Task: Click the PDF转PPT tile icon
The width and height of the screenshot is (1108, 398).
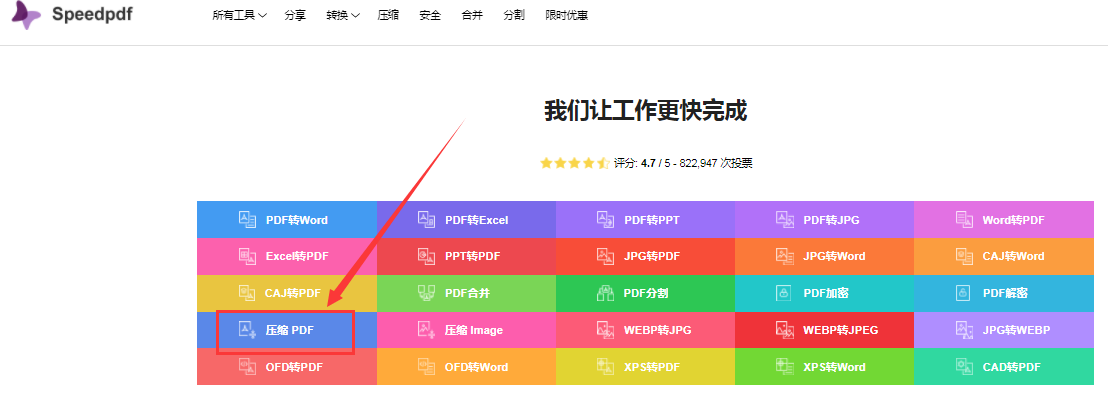Action: [606, 219]
